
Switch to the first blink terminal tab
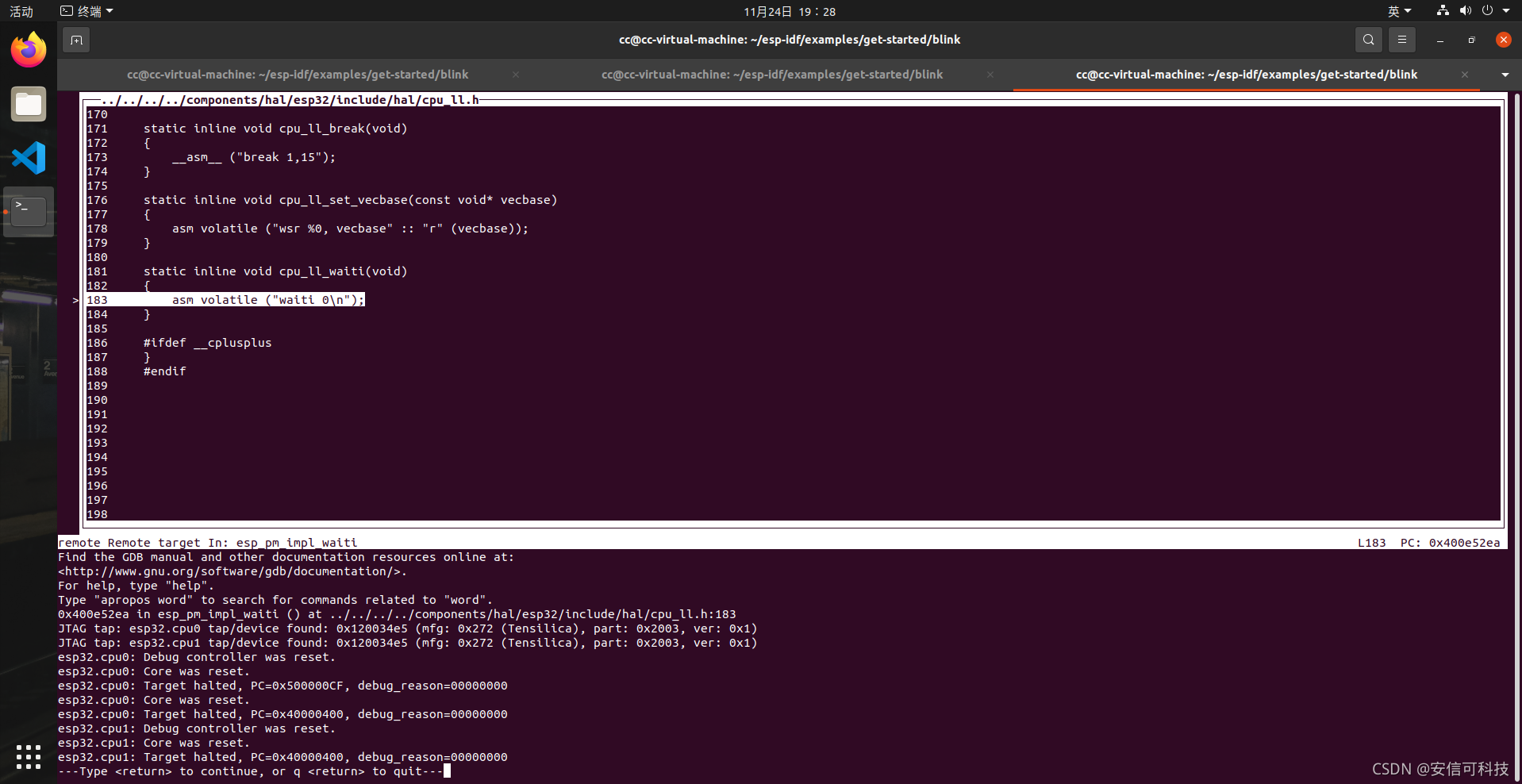pyautogui.click(x=298, y=75)
